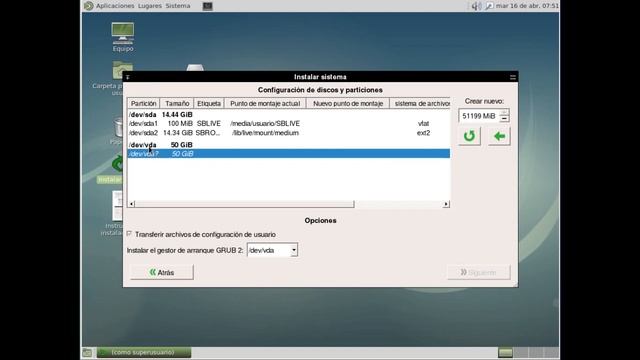Click the terminal icon in top panel
Viewport: 640px width, 360px height.
pyautogui.click(x=207, y=6)
